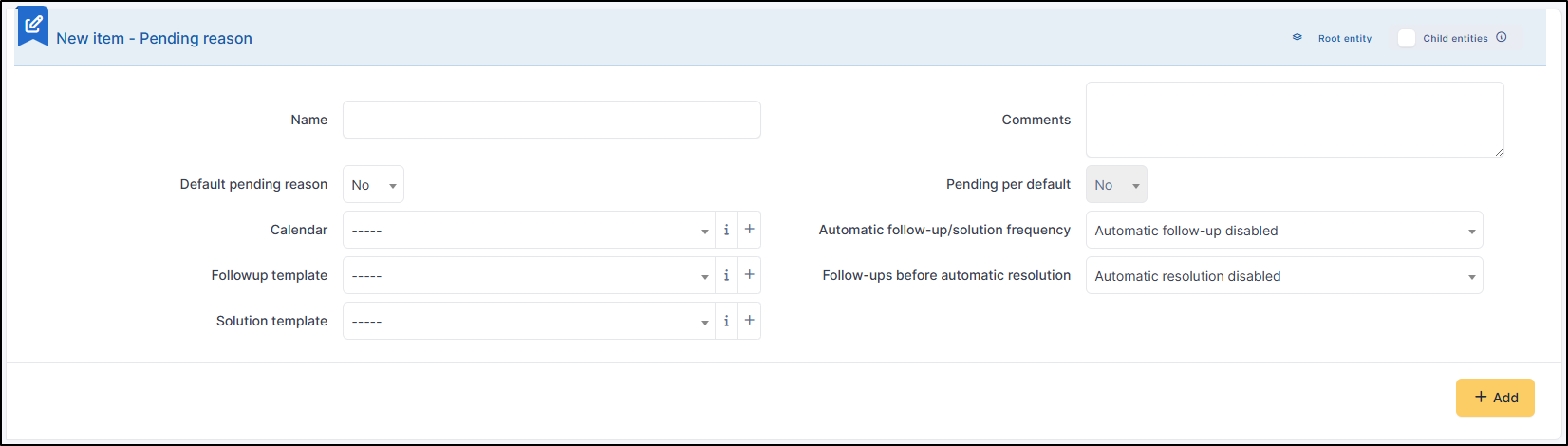Click the pending reason bookmark edit icon
Screen dimensions: 1568x446
33,25
